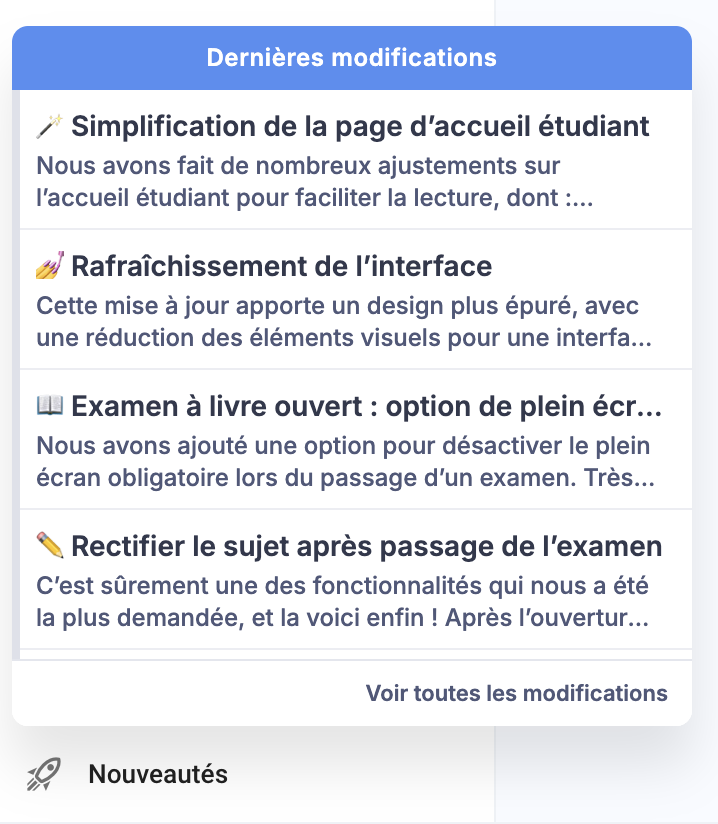718x824 pixels.
Task: Click the Dernières modifications header
Action: pyautogui.click(x=352, y=57)
